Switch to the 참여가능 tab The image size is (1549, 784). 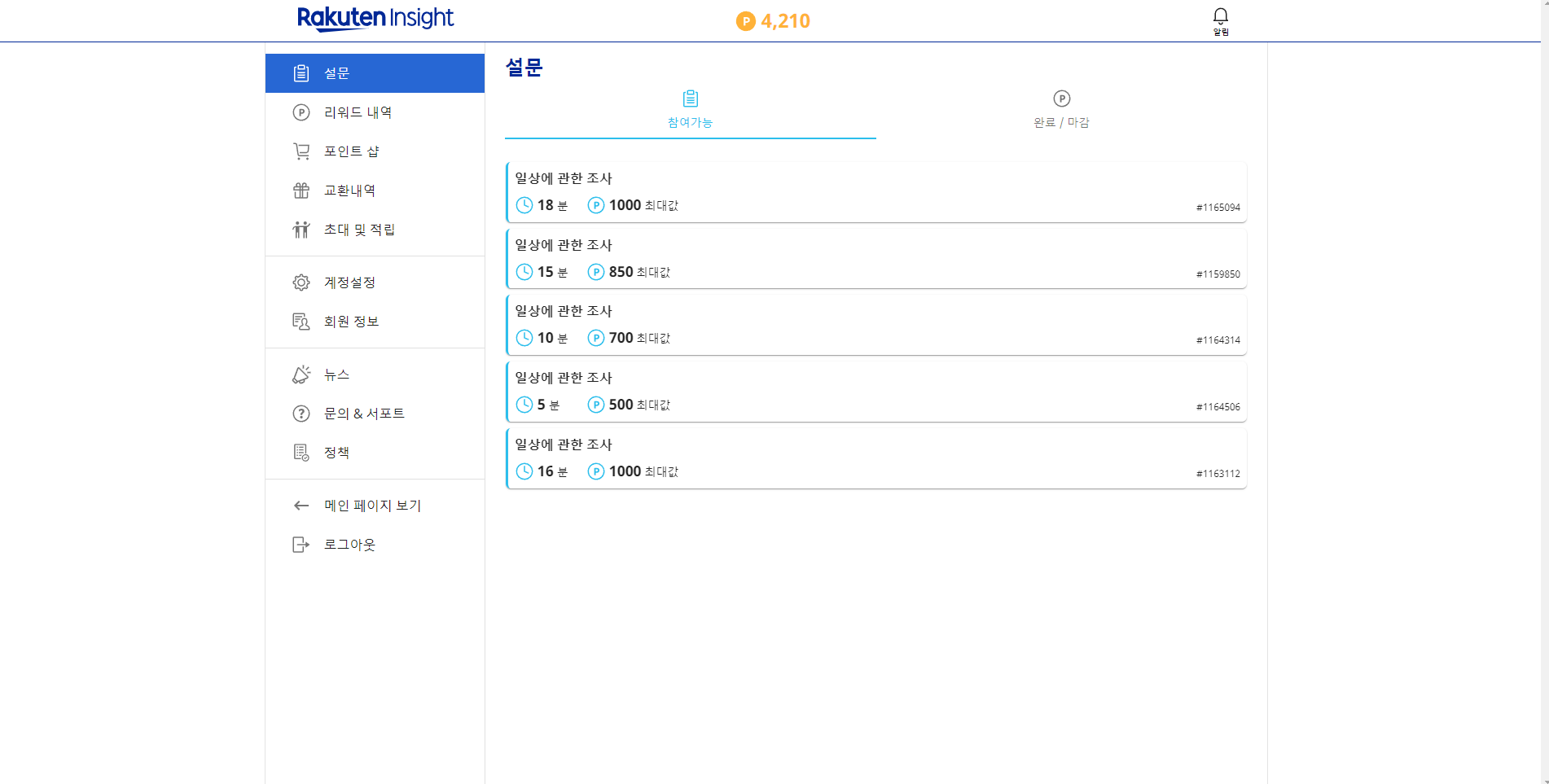[x=691, y=112]
